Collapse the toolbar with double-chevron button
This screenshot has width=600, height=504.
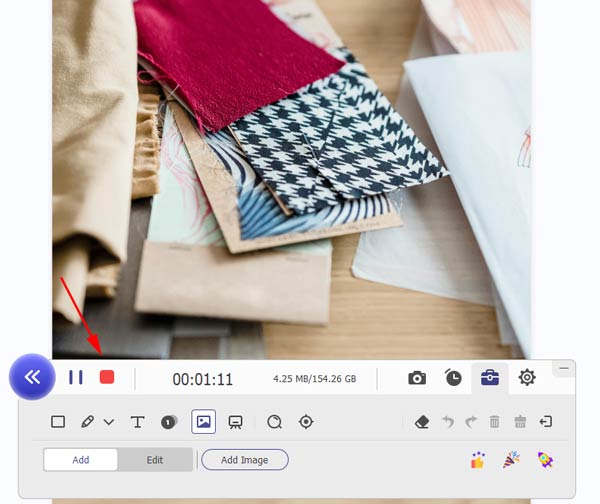click(x=32, y=377)
